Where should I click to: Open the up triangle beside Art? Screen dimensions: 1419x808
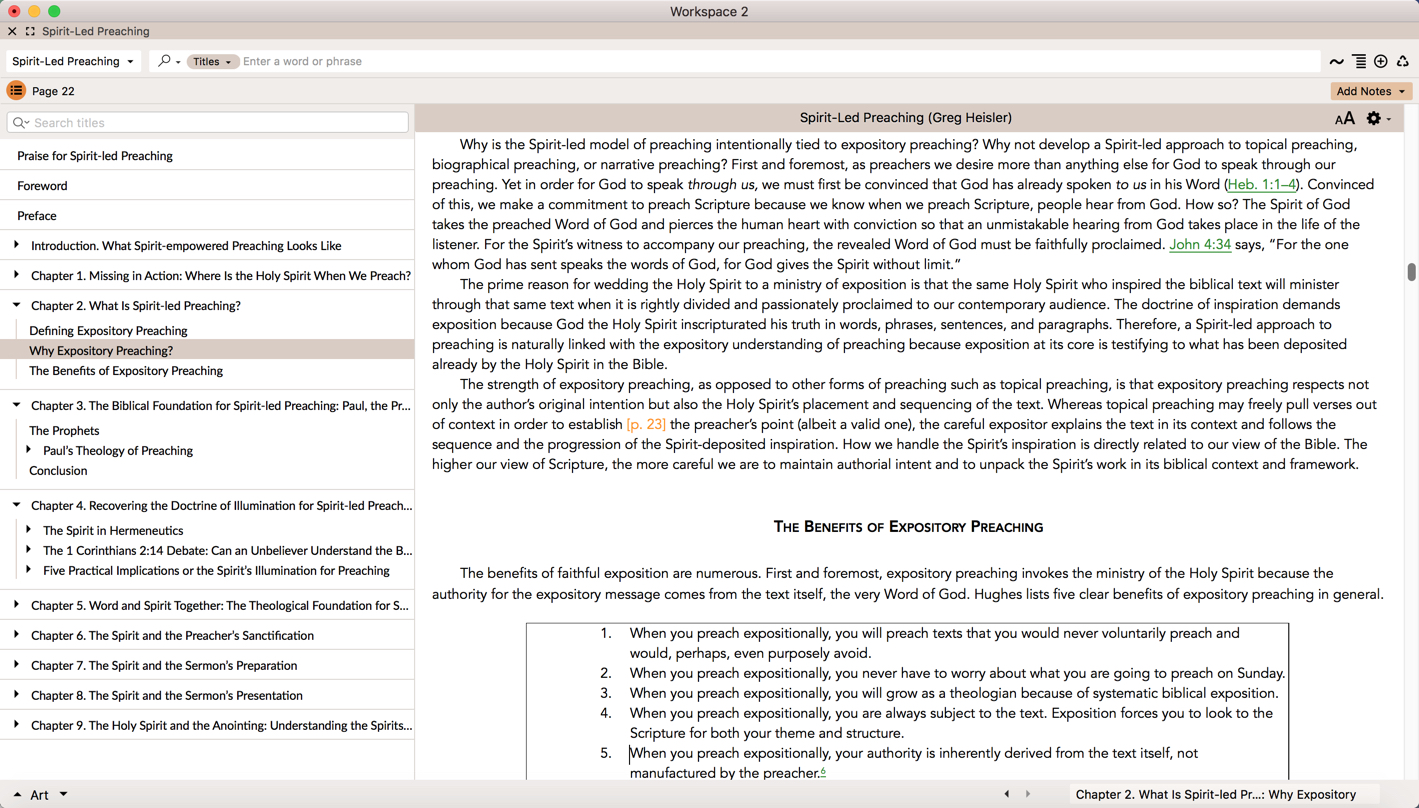point(17,795)
